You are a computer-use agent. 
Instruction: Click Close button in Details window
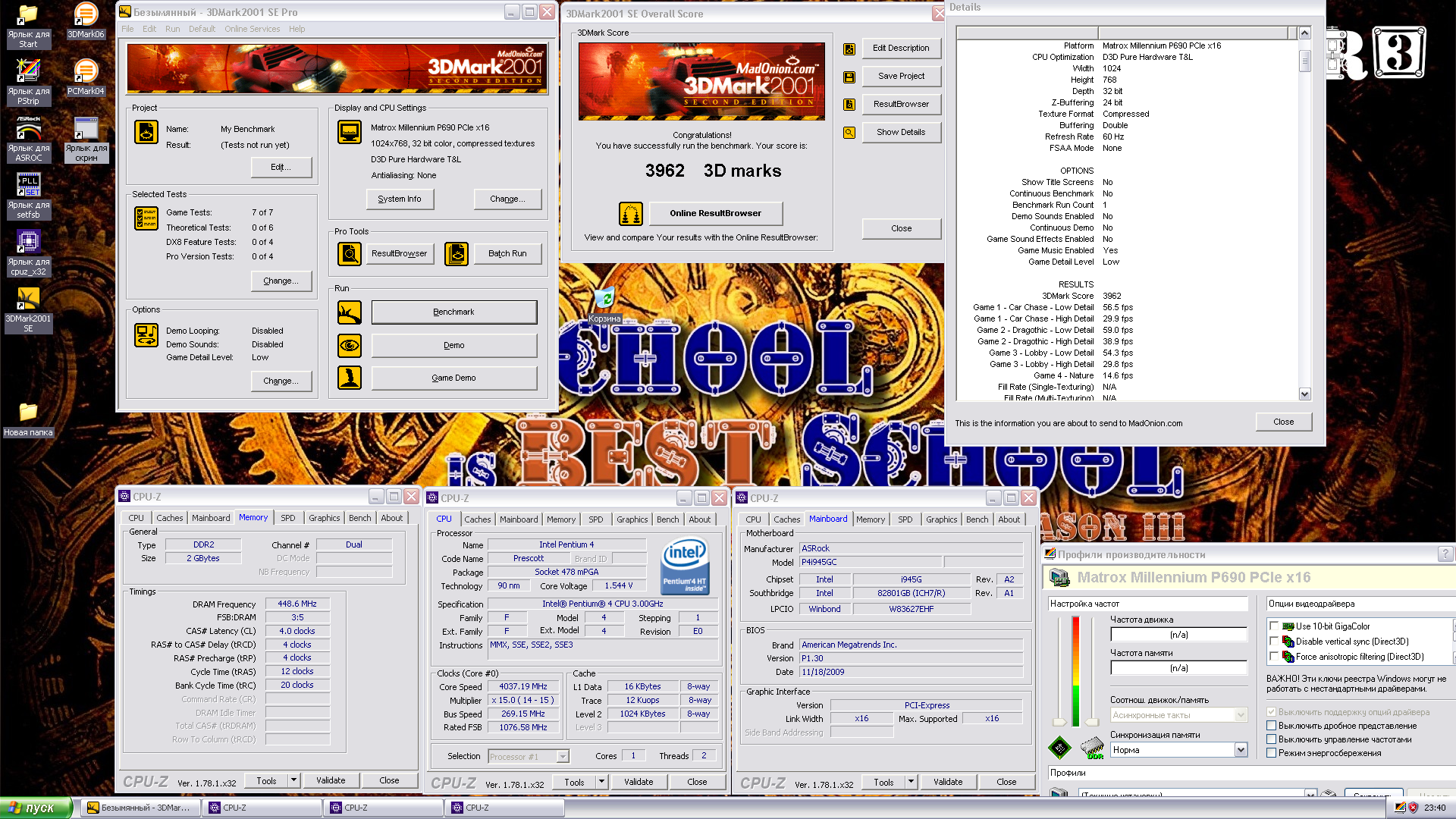(1283, 422)
